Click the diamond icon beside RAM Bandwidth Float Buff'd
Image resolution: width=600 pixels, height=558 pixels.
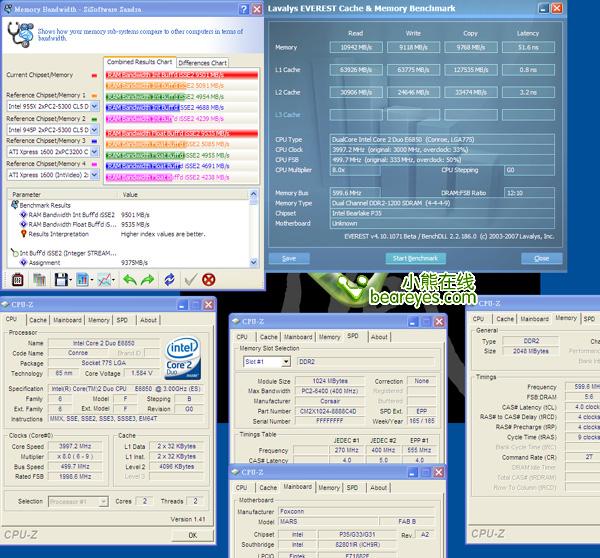pyautogui.click(x=23, y=224)
